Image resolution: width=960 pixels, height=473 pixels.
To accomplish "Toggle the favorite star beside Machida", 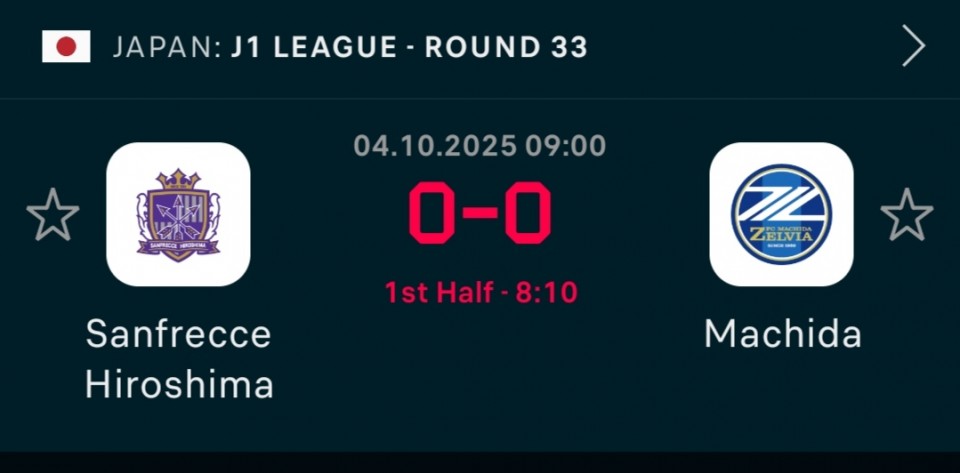I will click(906, 214).
